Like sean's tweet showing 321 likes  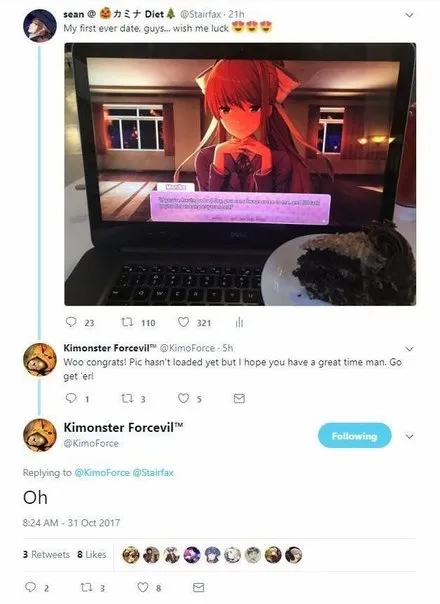(x=183, y=322)
